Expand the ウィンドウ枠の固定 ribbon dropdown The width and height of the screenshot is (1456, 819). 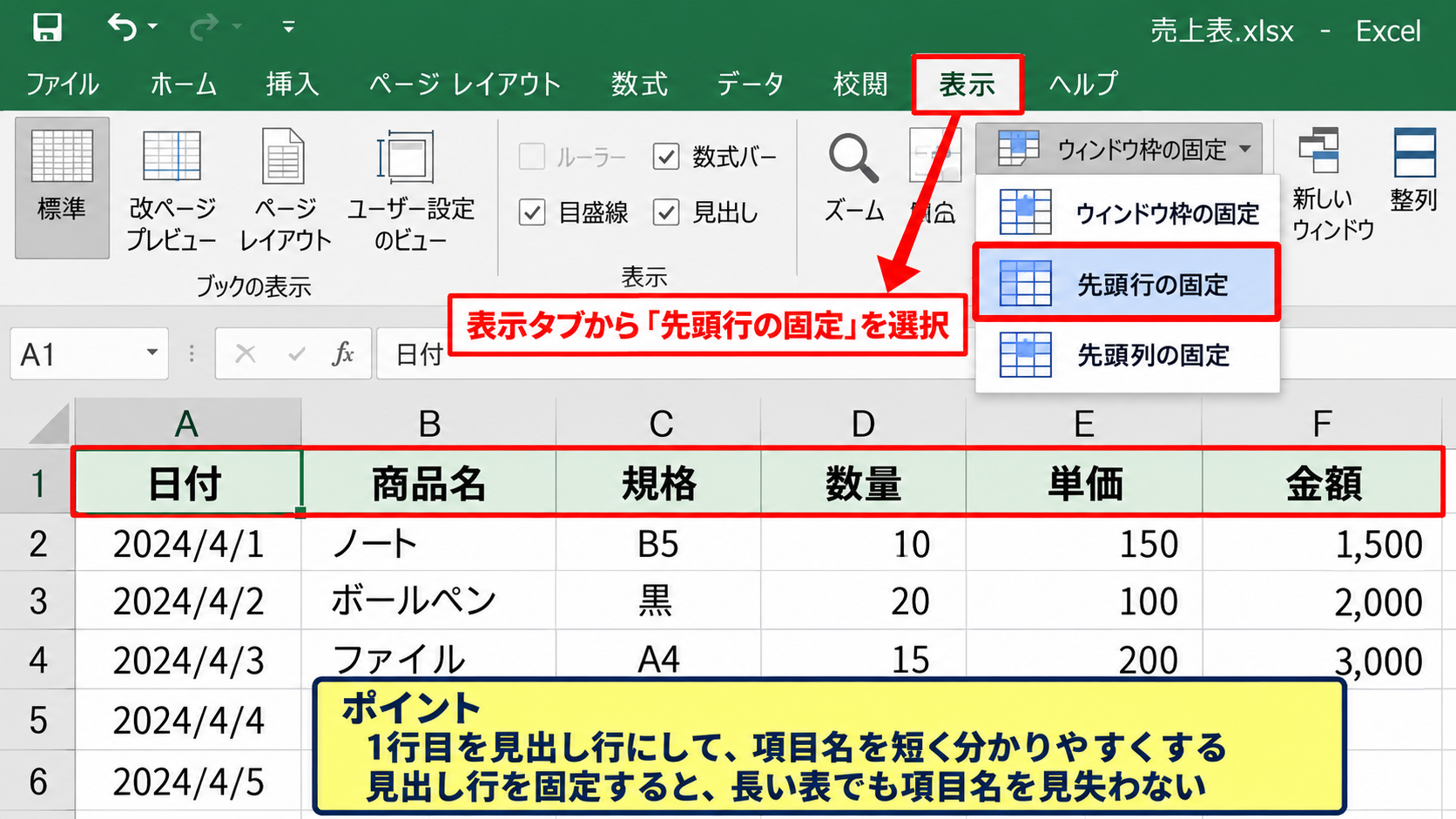tap(1119, 149)
